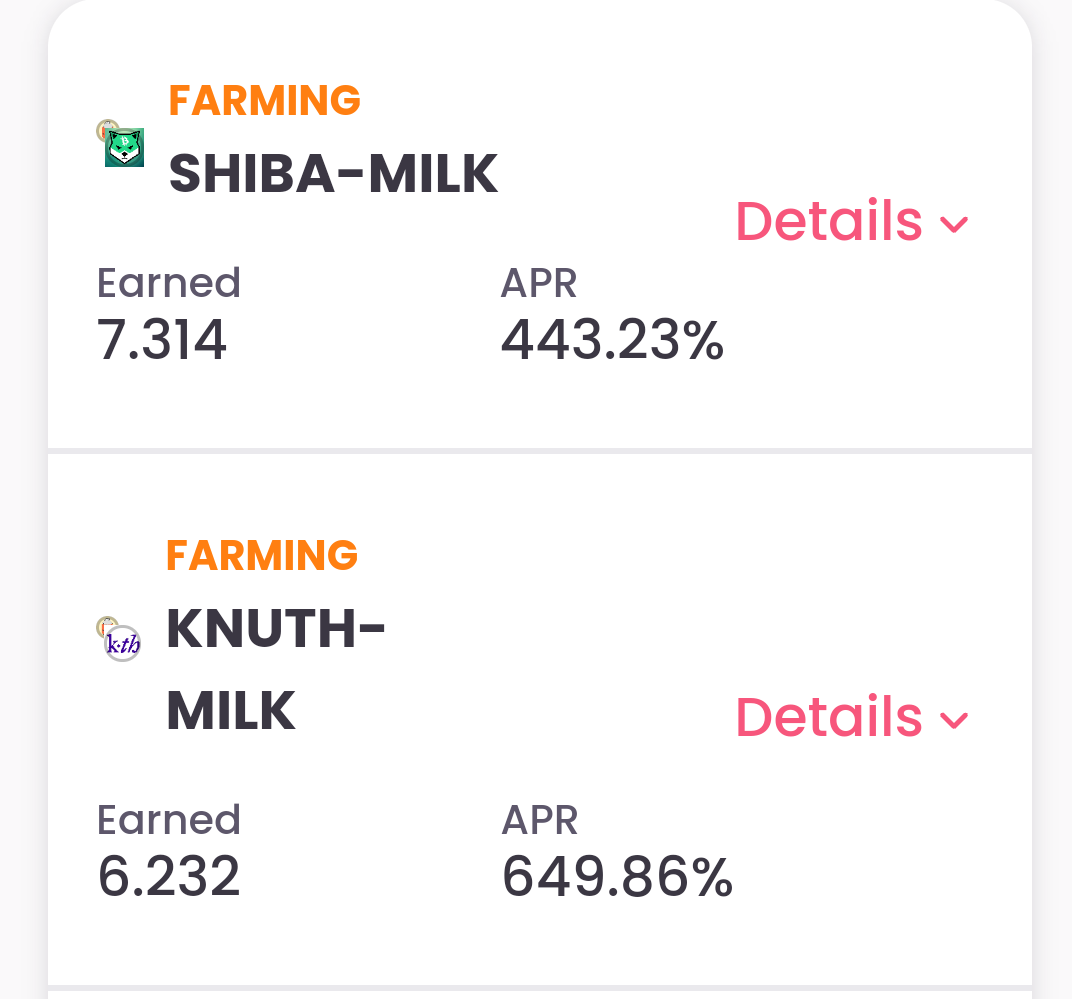Click the SHIBA token icon
The width and height of the screenshot is (1072, 999).
point(124,148)
